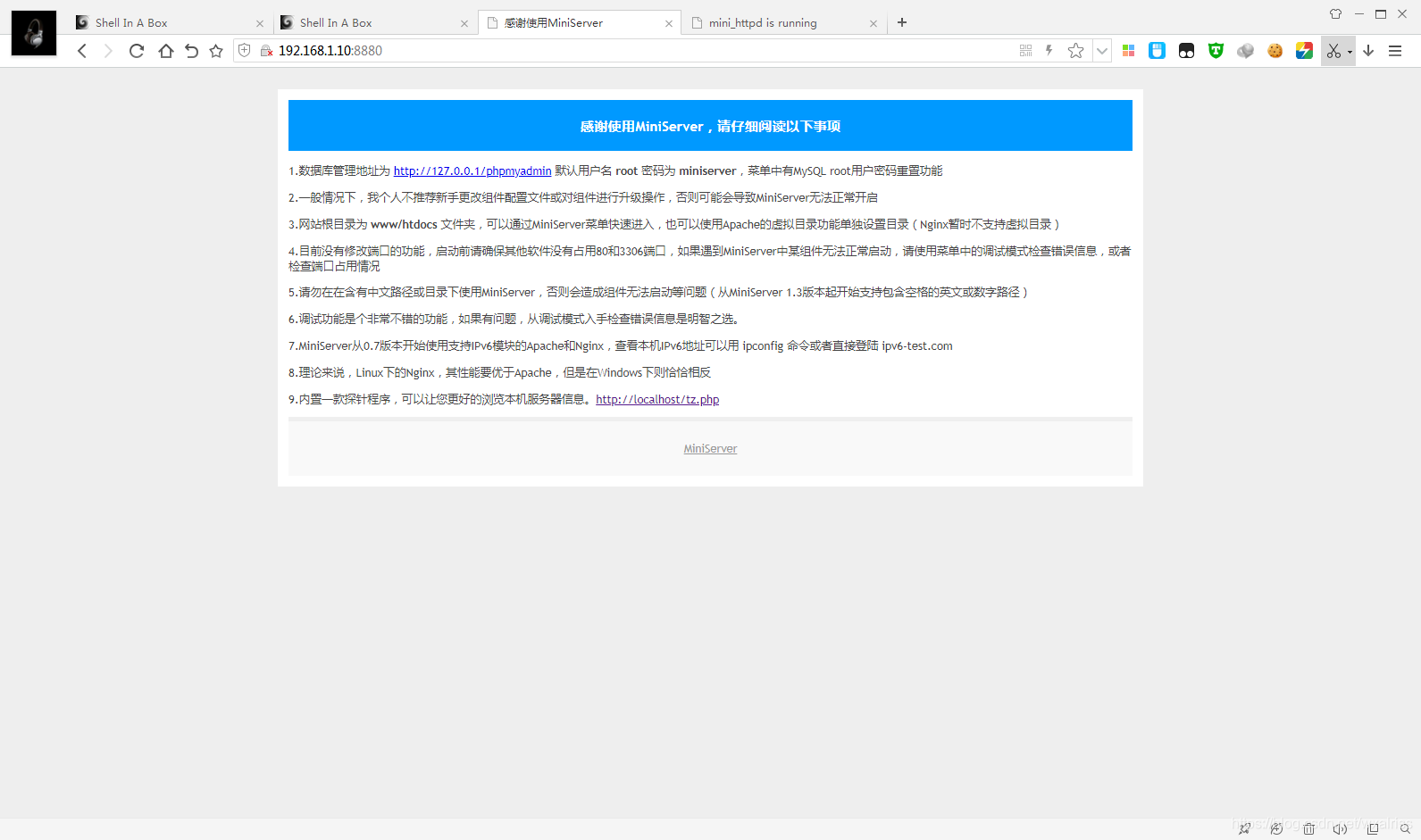
Task: Click line 2 about 升级操作 warning
Action: [583, 198]
